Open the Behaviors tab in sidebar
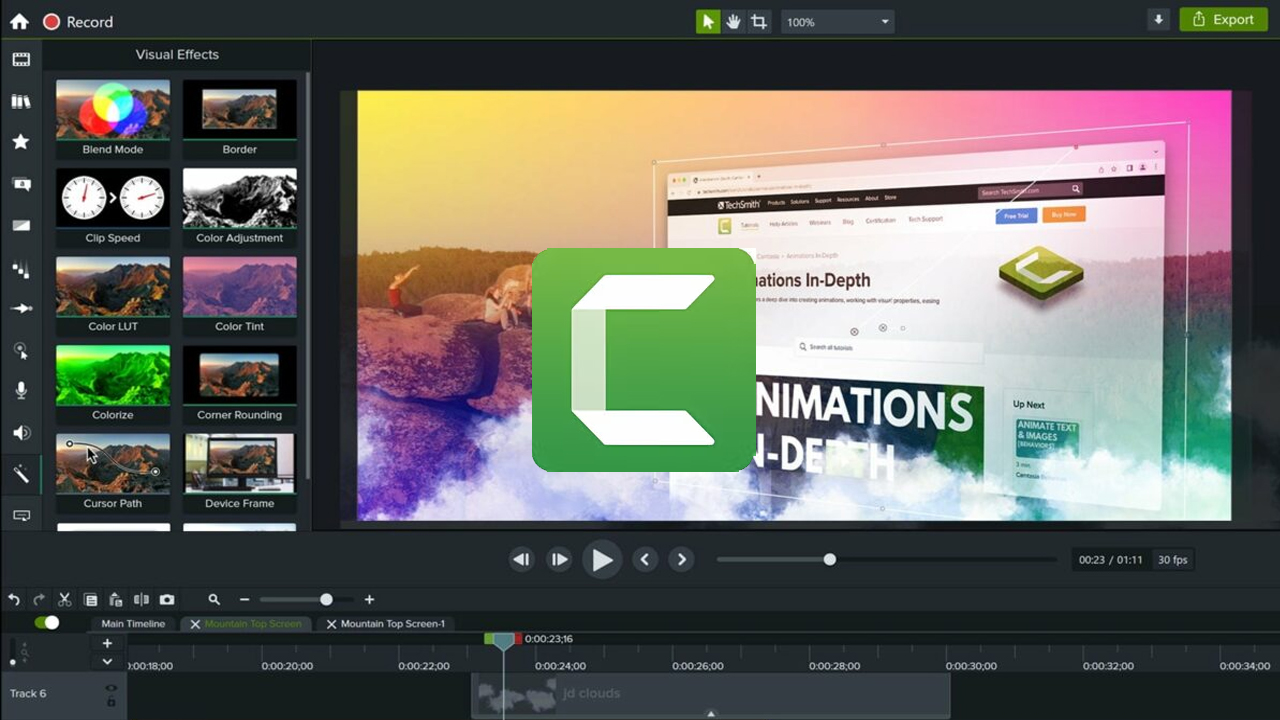 pyautogui.click(x=21, y=268)
